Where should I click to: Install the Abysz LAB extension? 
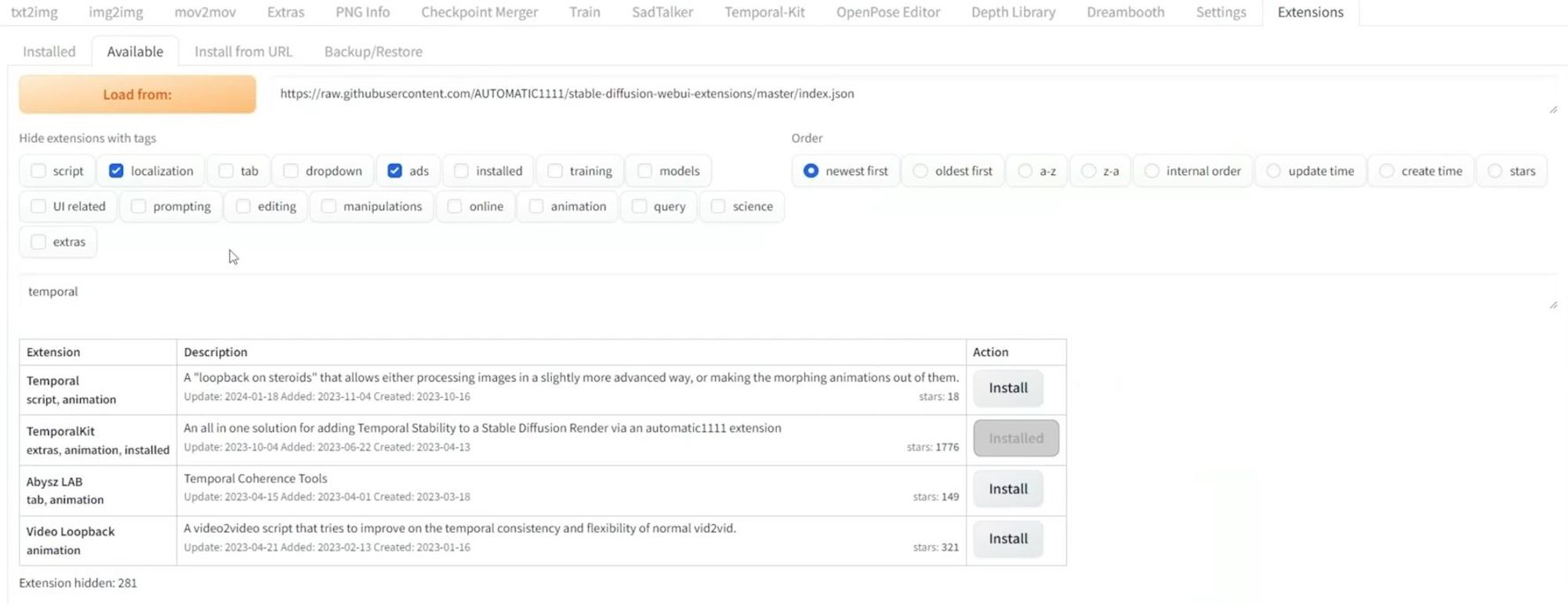[1008, 489]
